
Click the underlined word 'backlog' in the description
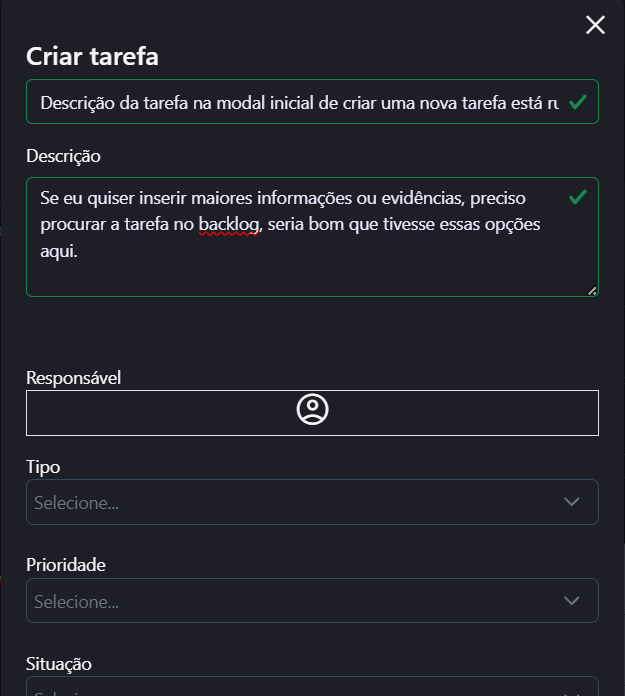pyautogui.click(x=230, y=224)
